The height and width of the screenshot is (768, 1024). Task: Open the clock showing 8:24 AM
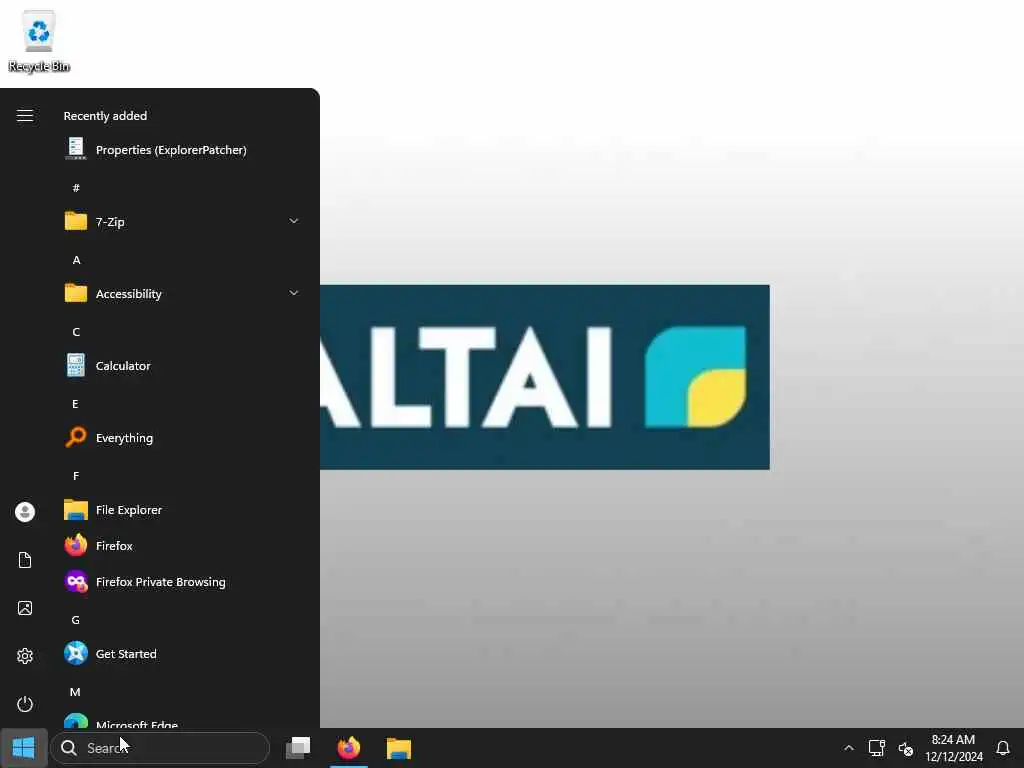953,748
